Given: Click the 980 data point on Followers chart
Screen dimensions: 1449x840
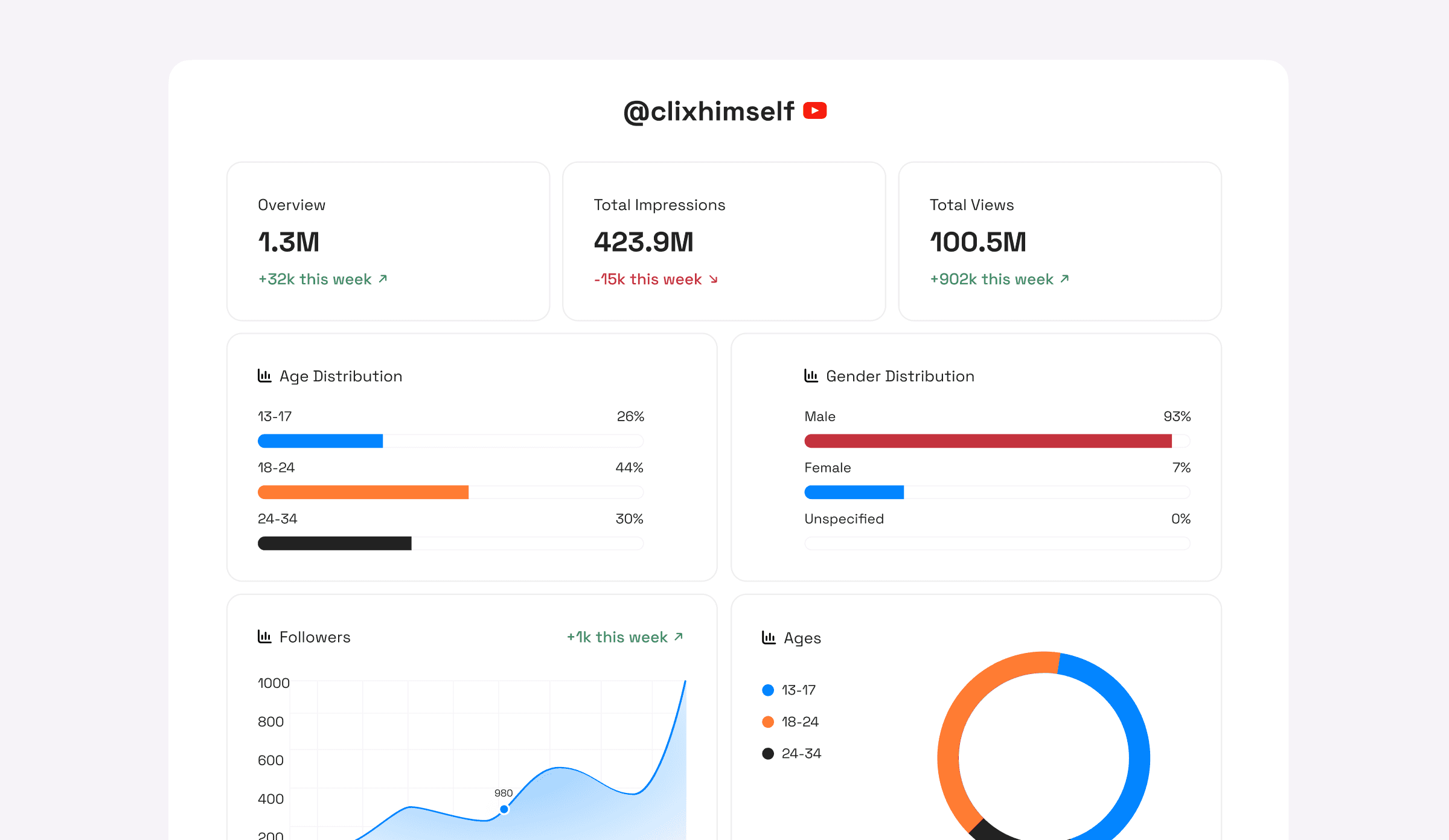Looking at the screenshot, I should click(x=504, y=809).
